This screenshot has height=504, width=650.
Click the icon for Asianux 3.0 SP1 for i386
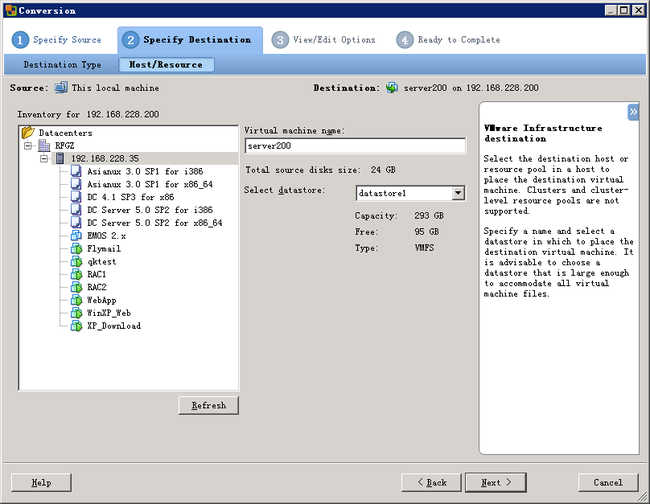pos(76,171)
